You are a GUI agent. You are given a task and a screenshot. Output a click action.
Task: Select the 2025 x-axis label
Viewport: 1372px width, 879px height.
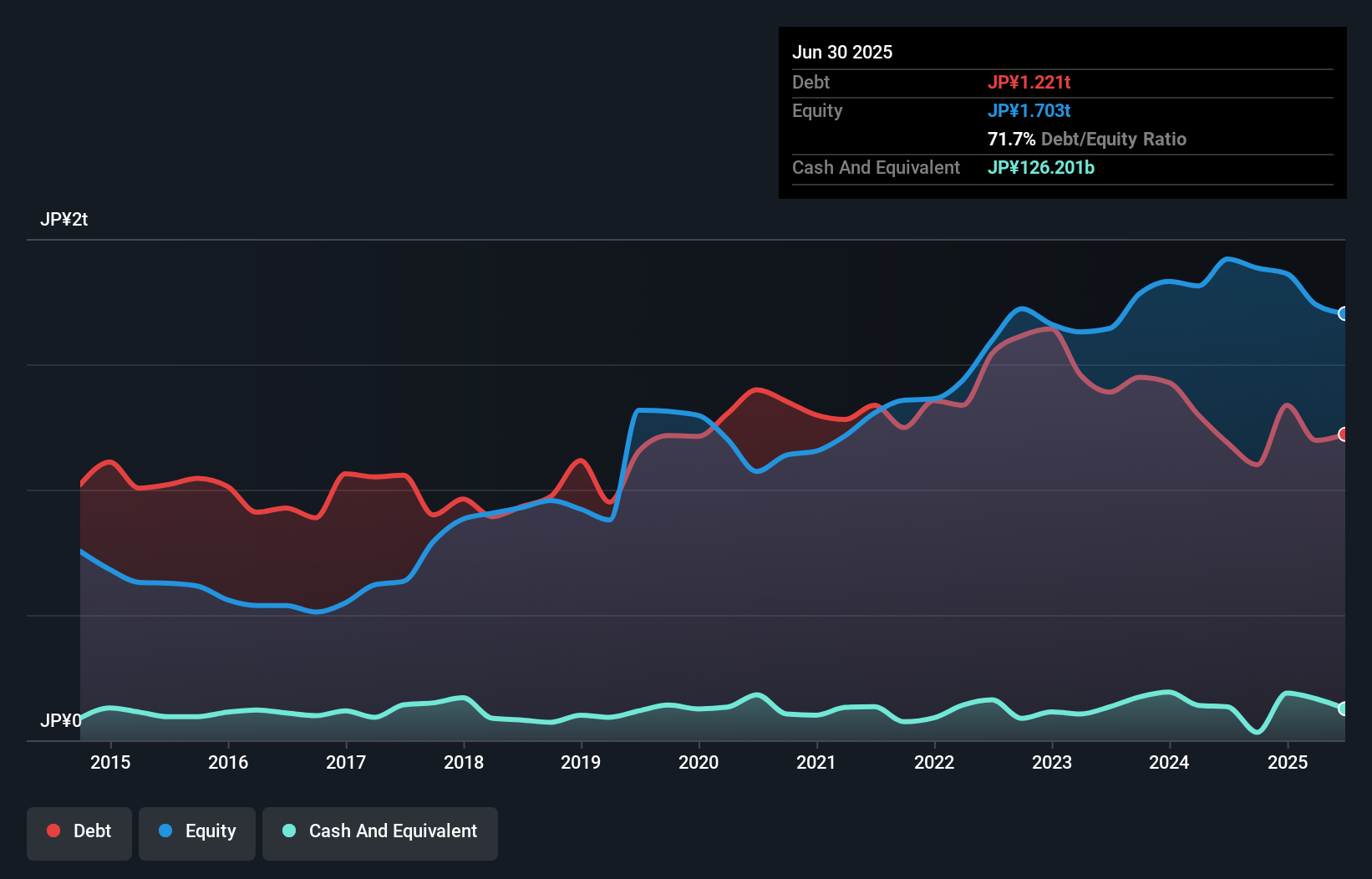pyautogui.click(x=1288, y=763)
